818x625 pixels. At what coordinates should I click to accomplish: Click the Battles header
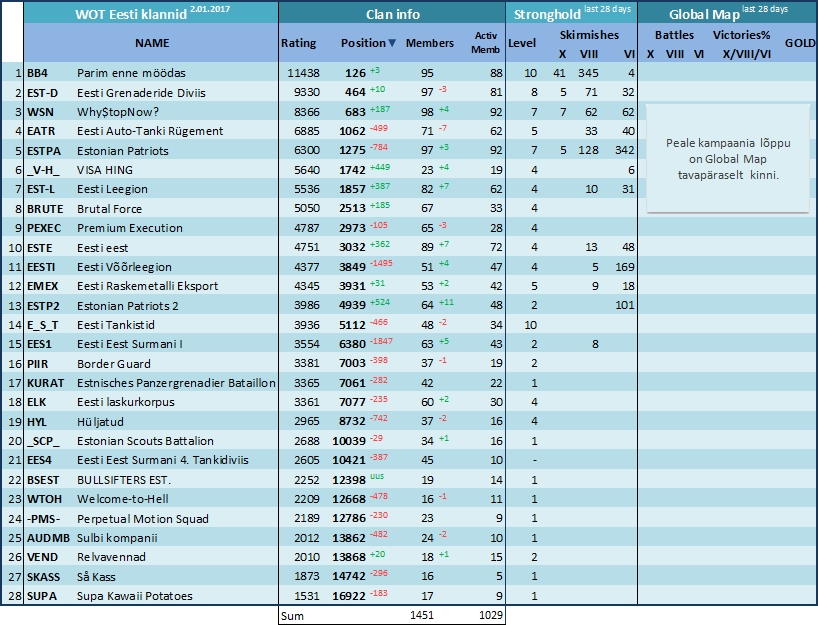click(x=675, y=35)
